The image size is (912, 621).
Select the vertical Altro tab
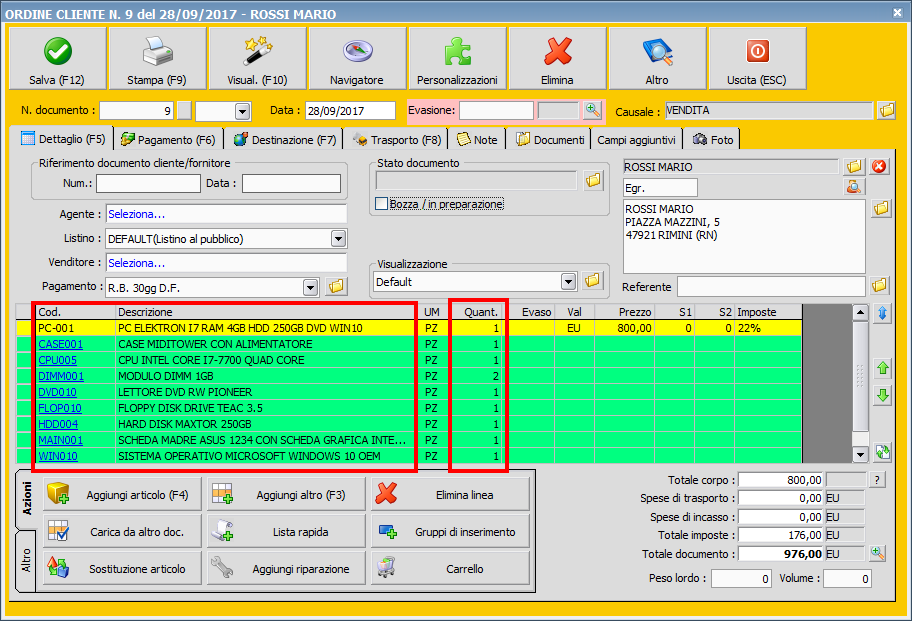coord(26,560)
